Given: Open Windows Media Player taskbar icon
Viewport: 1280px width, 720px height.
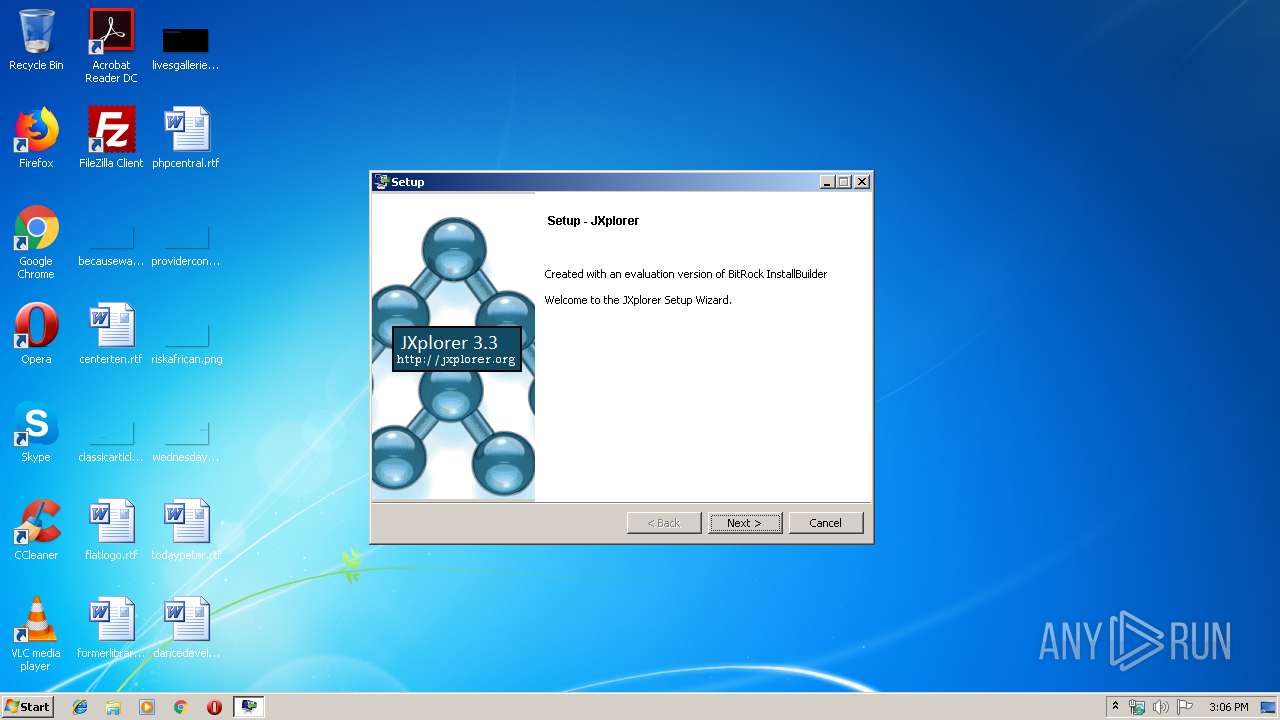Looking at the screenshot, I should (x=147, y=707).
